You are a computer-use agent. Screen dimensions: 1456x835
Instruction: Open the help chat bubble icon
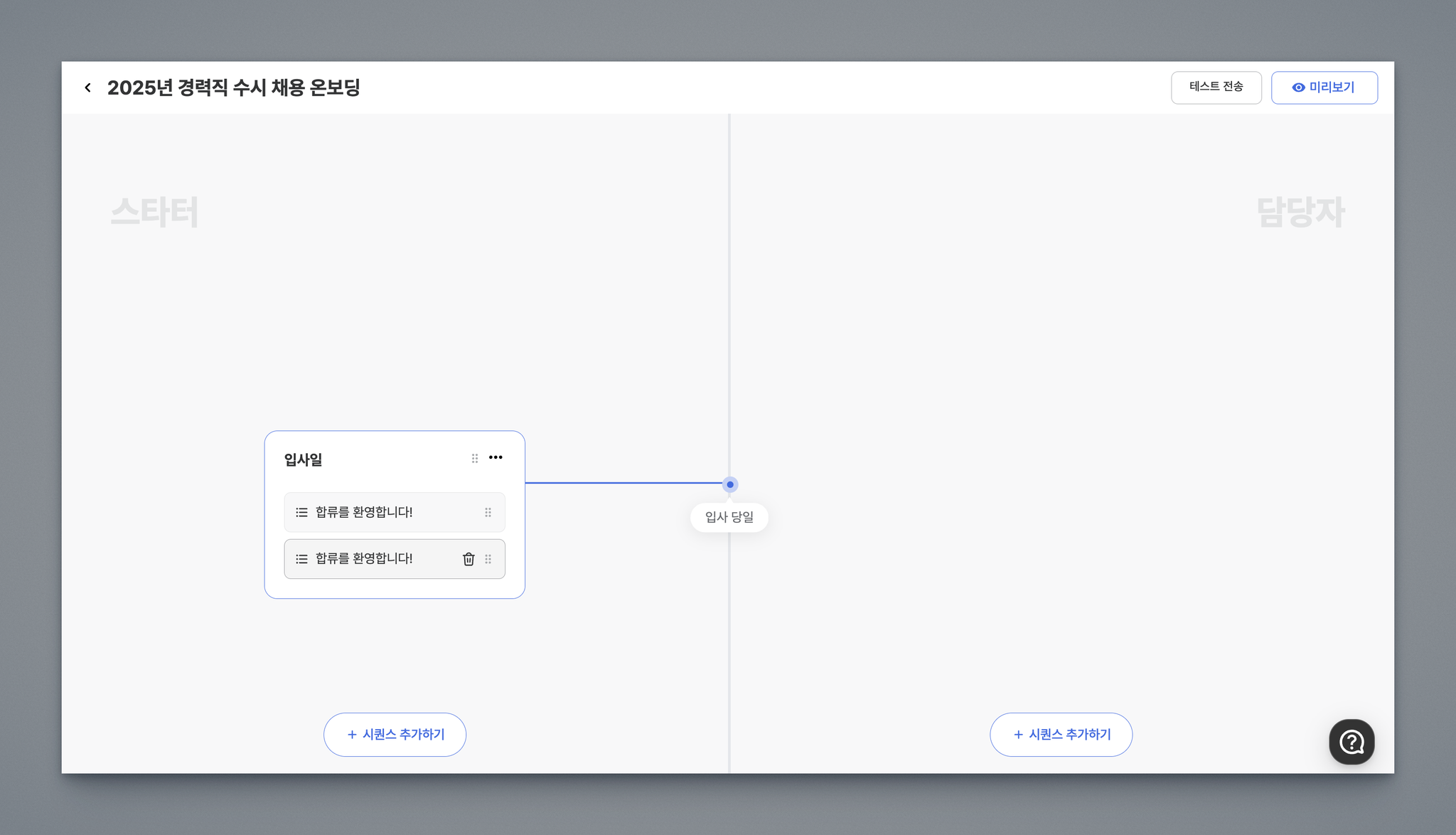click(1351, 742)
